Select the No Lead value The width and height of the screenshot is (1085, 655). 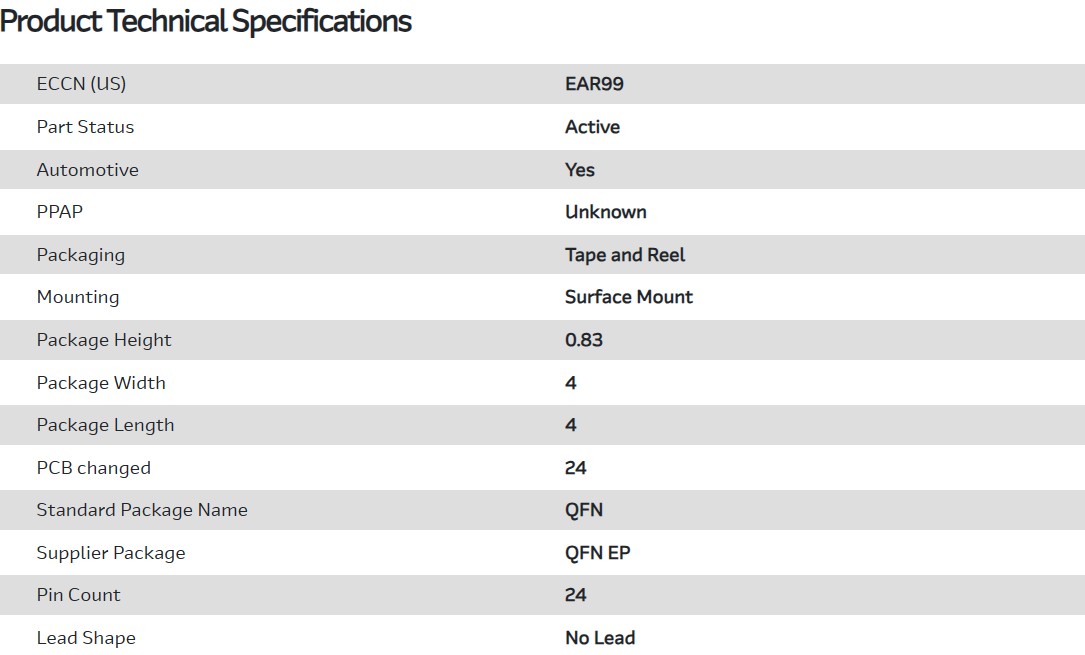point(600,638)
